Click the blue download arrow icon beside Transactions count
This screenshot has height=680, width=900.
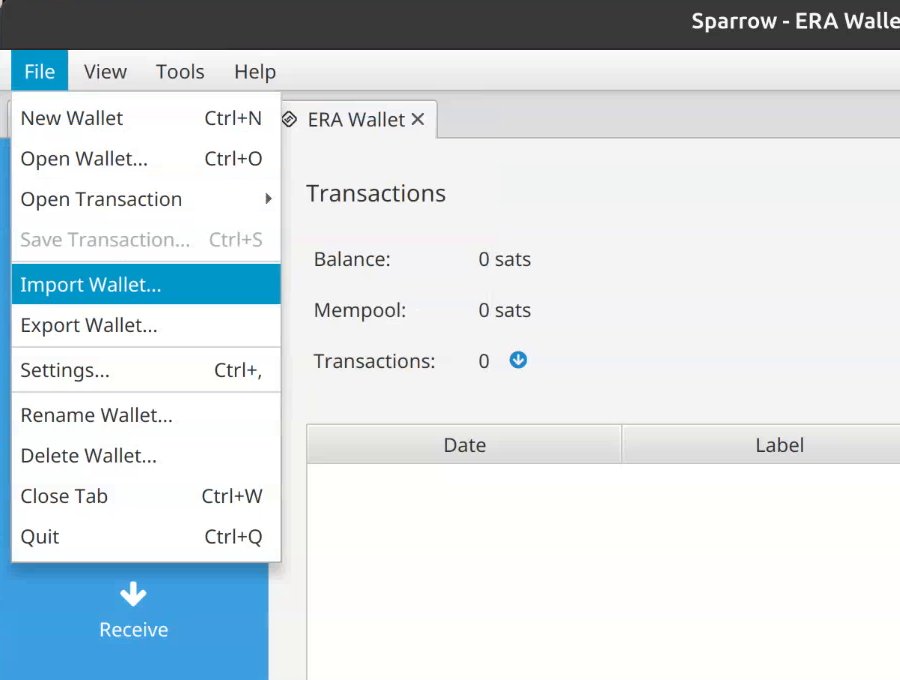[518, 360]
